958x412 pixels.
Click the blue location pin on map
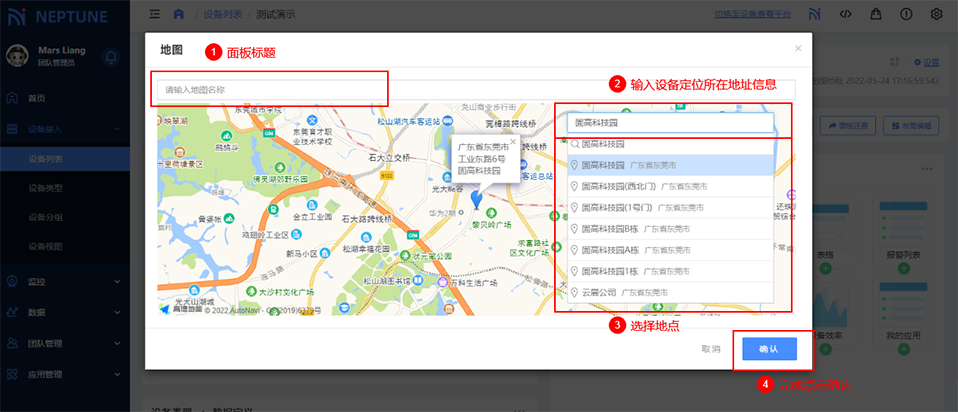click(477, 199)
